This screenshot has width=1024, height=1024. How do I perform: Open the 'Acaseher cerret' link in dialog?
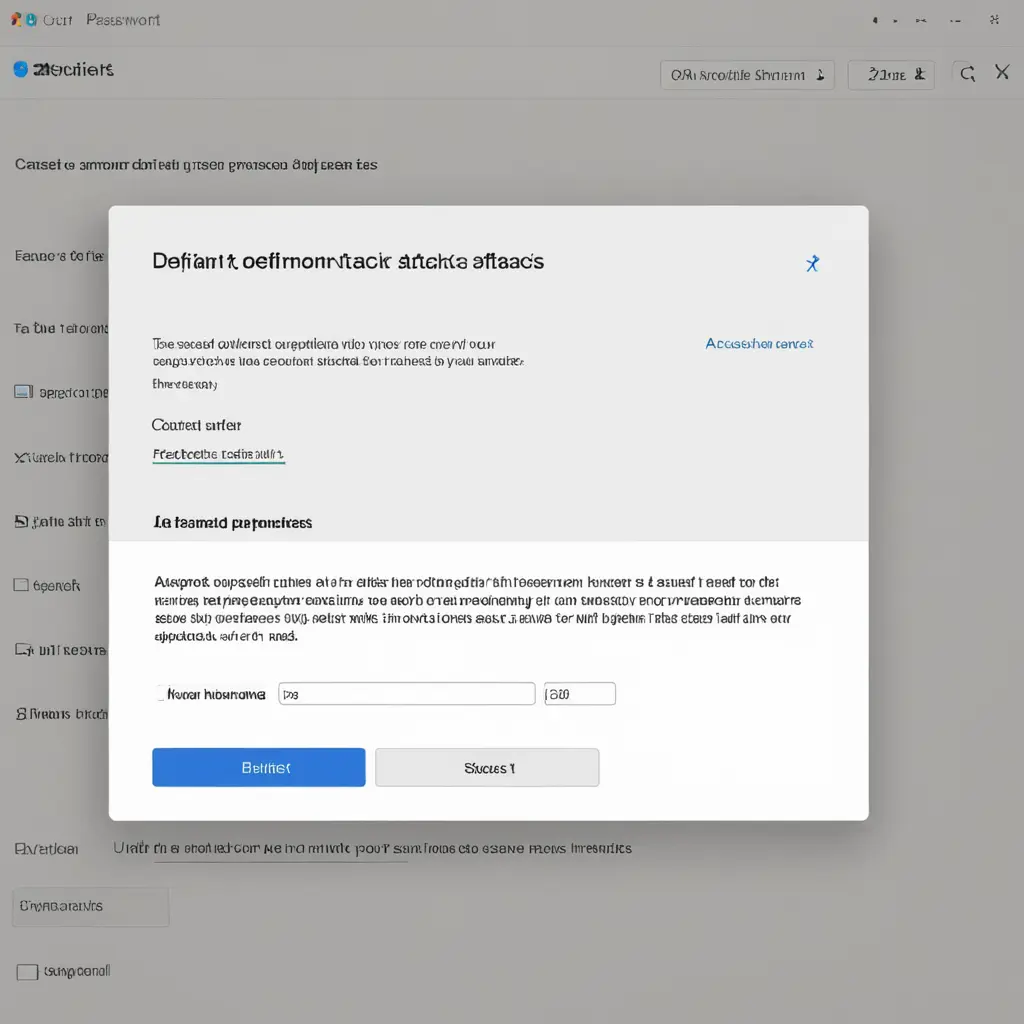pyautogui.click(x=759, y=344)
